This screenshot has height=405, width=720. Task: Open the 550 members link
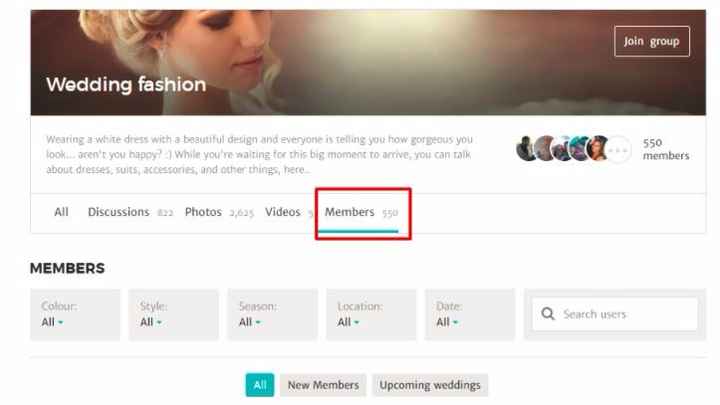tap(666, 149)
